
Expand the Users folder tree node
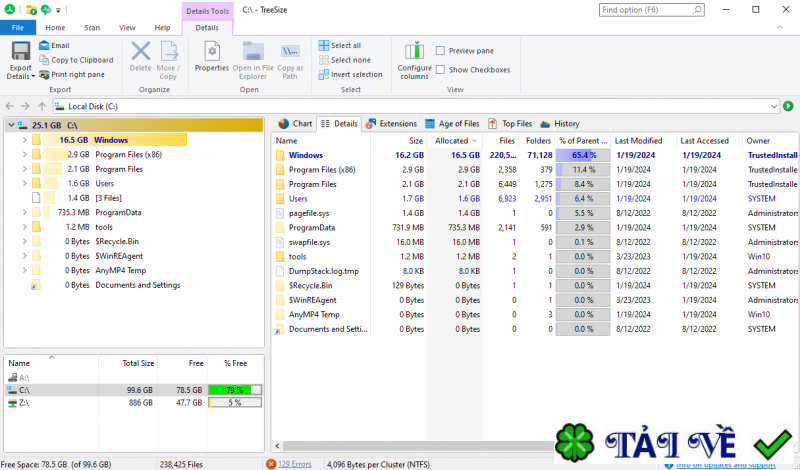point(23,184)
